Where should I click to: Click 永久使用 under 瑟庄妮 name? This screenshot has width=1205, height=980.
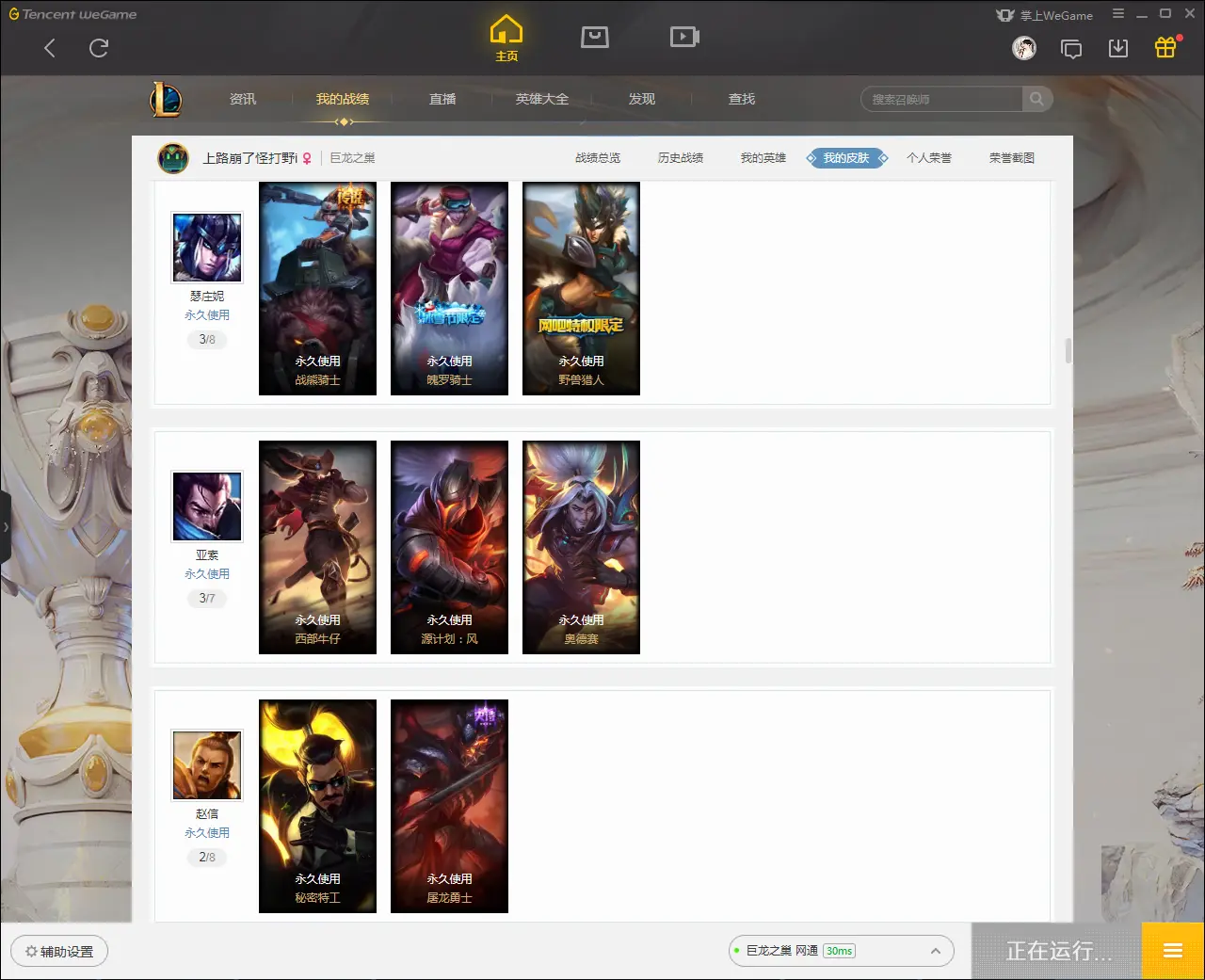207,315
